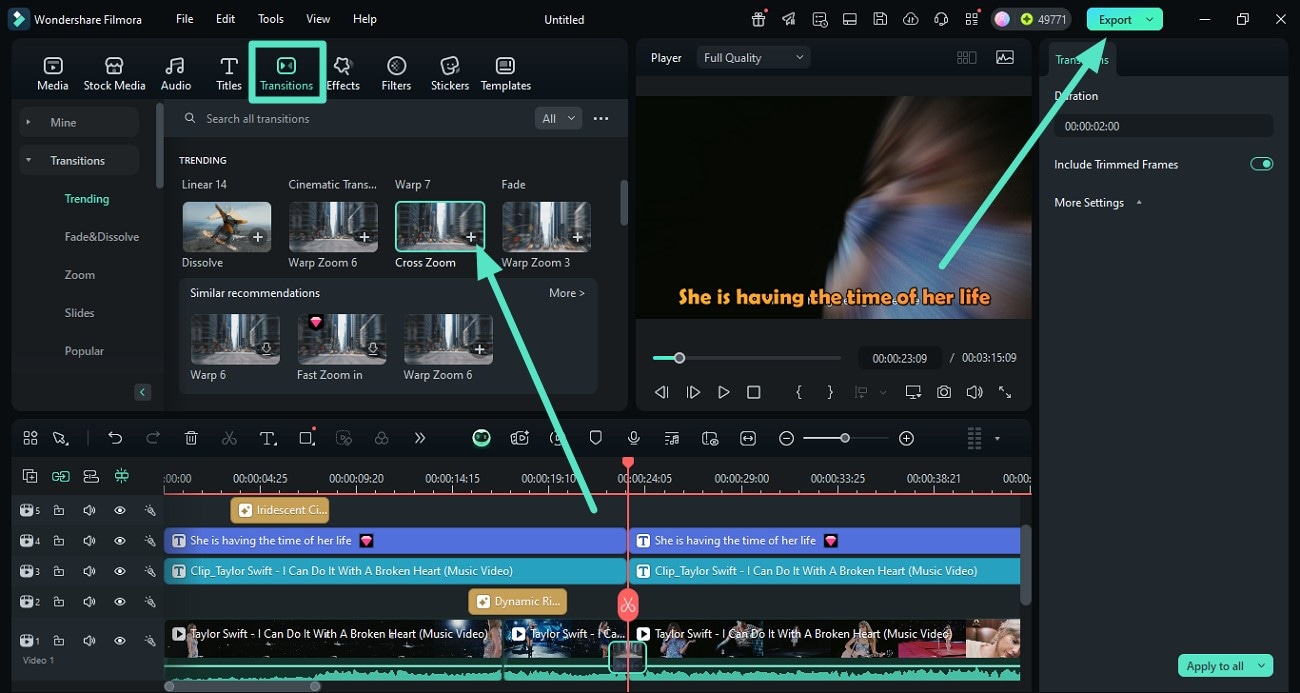
Task: Open the Stickers tab
Action: tap(450, 74)
